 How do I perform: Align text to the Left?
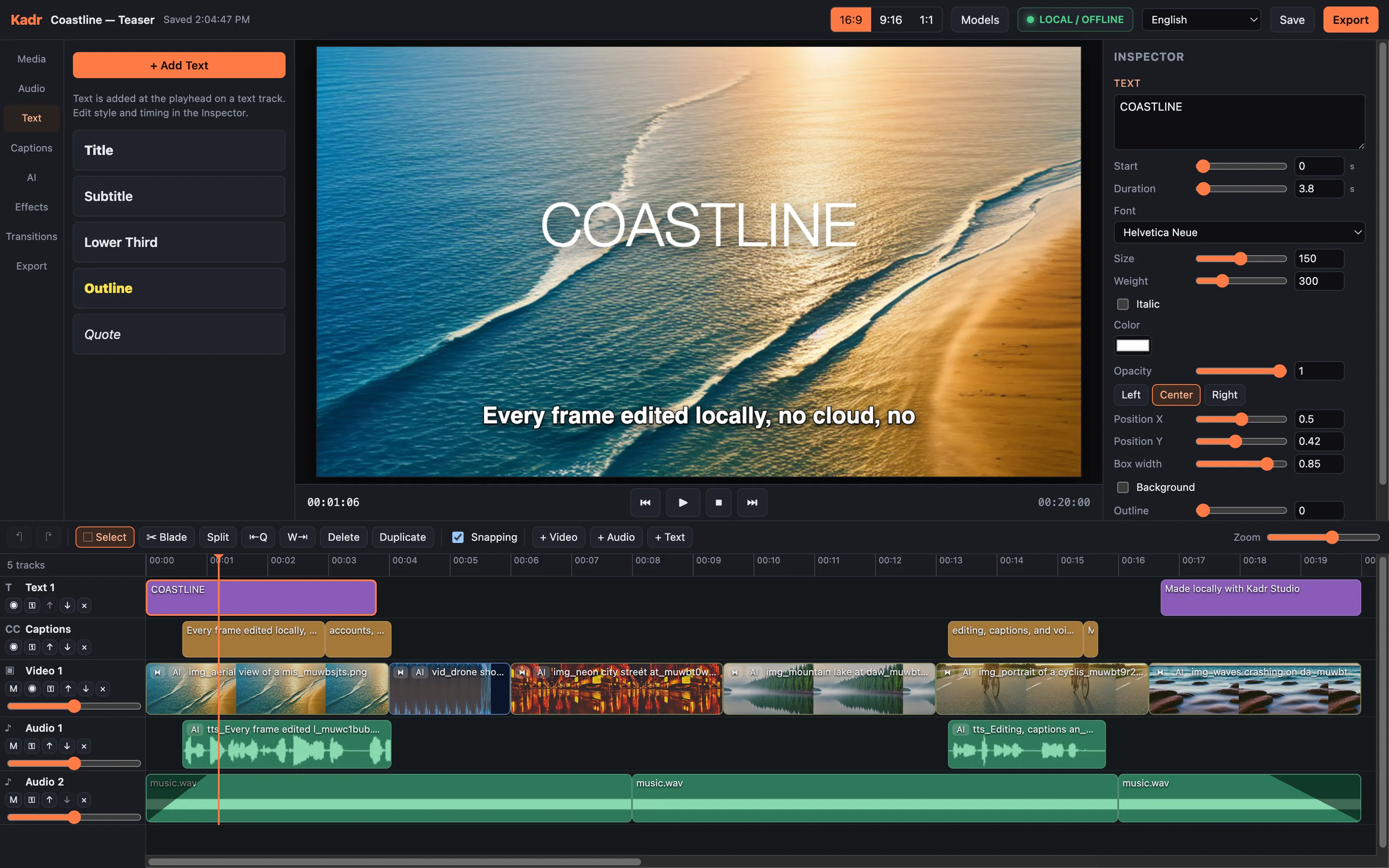[1131, 395]
